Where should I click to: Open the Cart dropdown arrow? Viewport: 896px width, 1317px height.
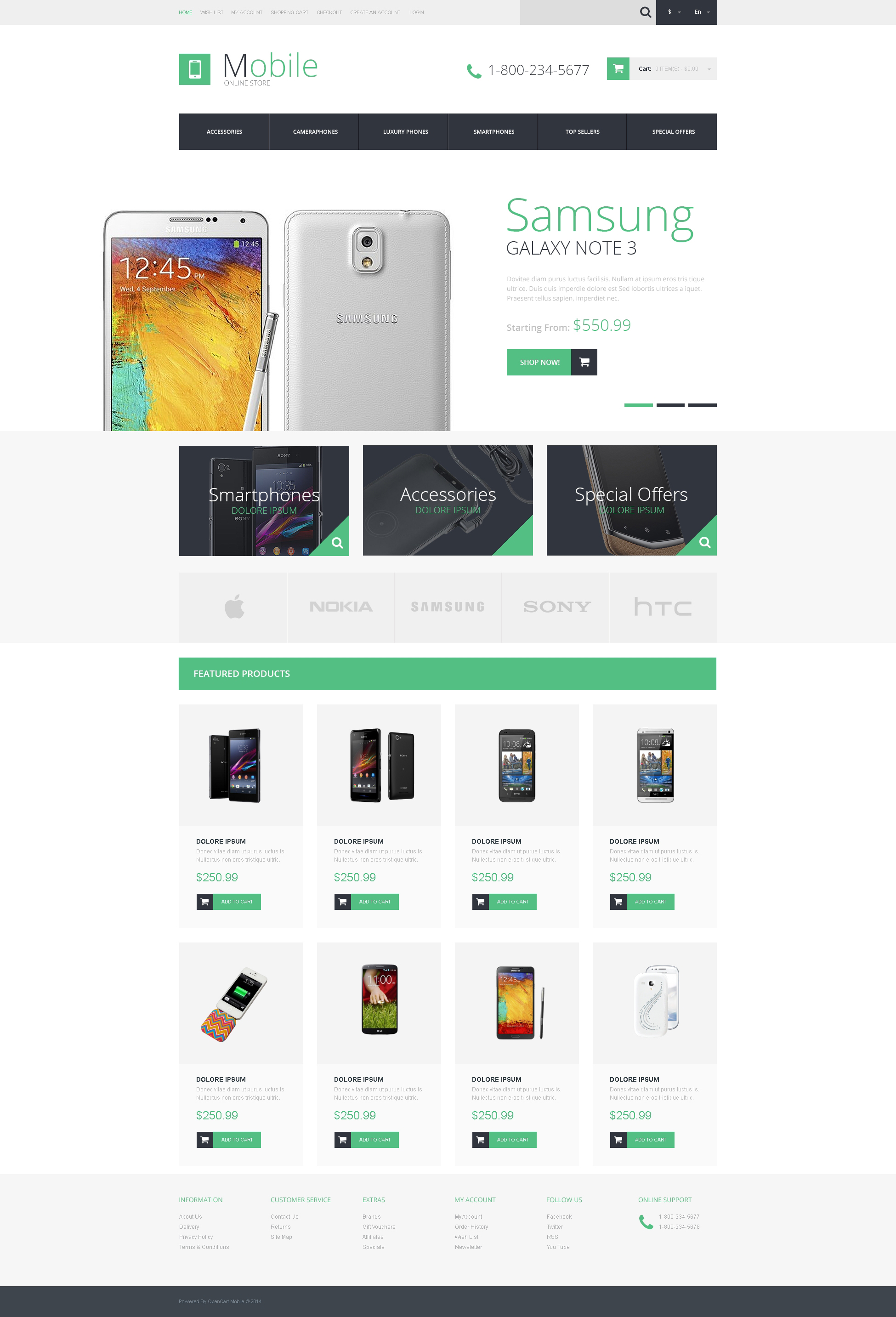tap(711, 69)
